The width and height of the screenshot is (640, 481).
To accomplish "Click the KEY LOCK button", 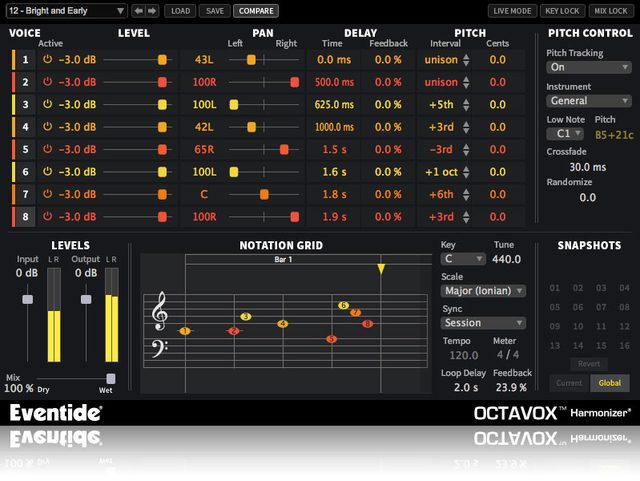I will tap(562, 11).
